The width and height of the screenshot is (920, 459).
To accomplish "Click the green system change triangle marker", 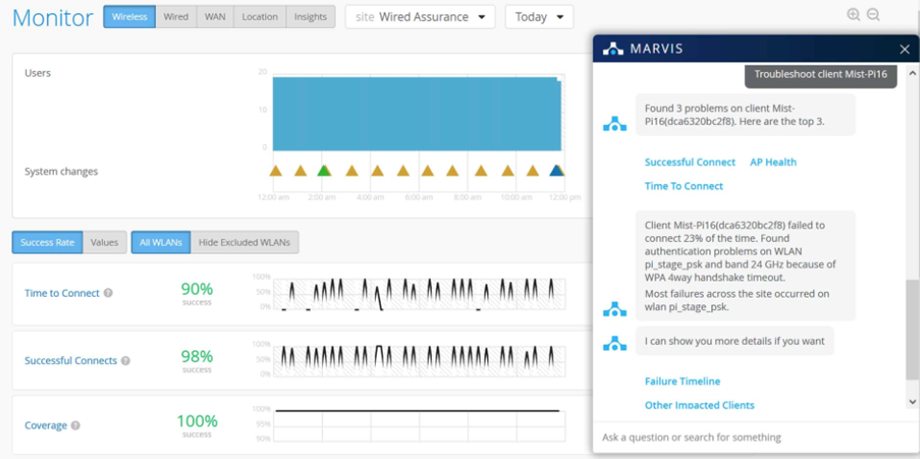I will (x=324, y=171).
